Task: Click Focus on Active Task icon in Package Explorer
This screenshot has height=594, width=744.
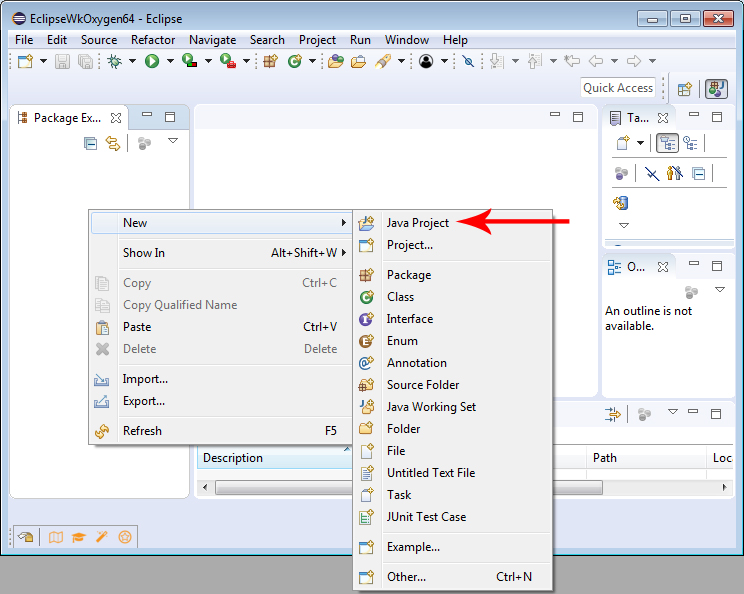Action: (x=144, y=143)
